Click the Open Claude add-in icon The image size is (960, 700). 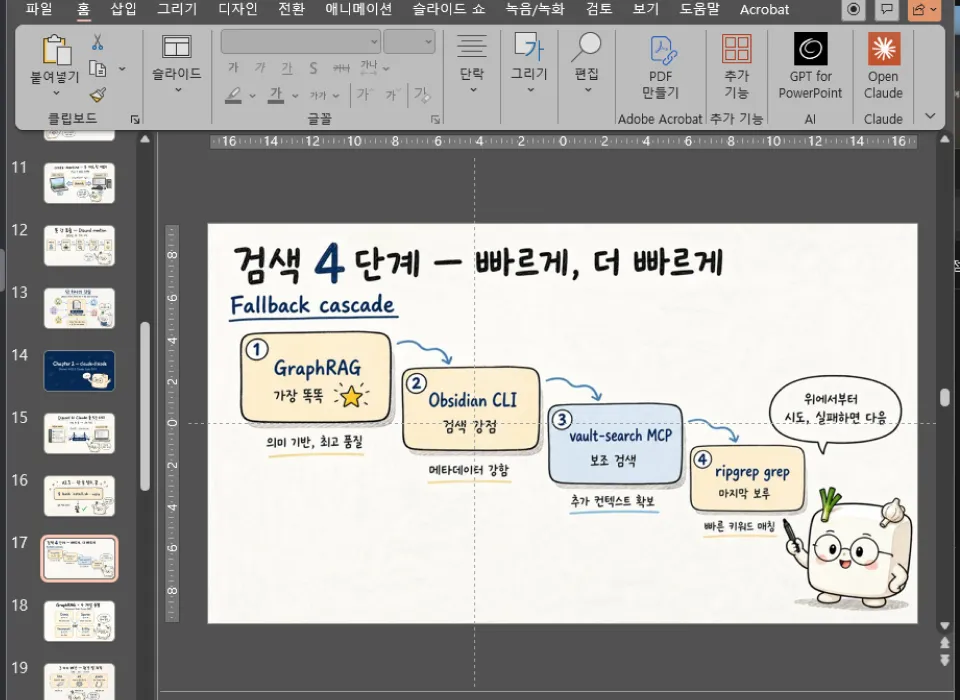tap(883, 48)
